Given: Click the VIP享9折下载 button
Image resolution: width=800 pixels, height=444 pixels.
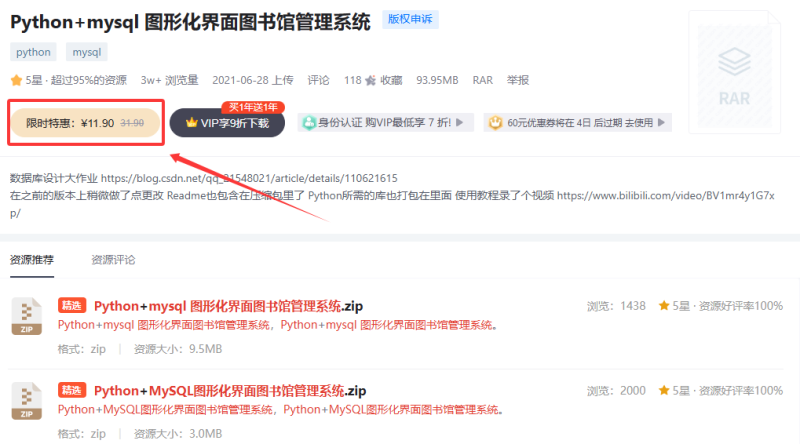Looking at the screenshot, I should click(227, 123).
